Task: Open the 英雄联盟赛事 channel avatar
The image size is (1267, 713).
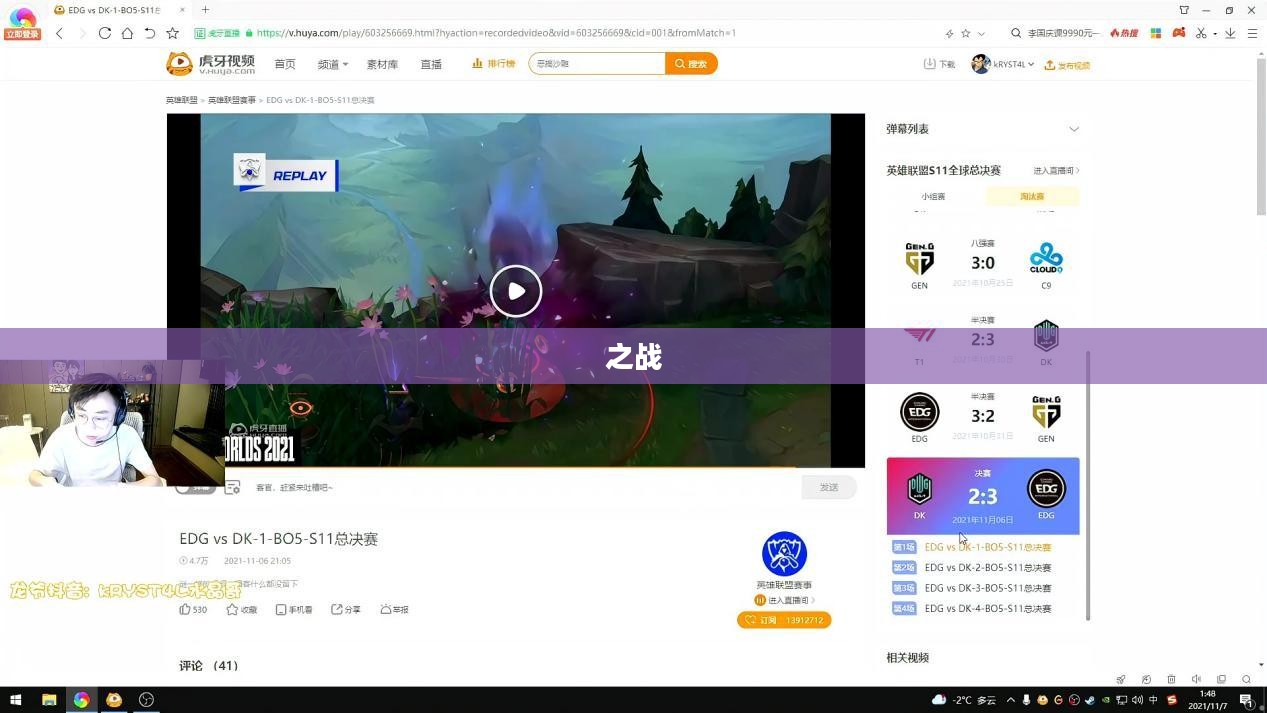Action: point(784,553)
